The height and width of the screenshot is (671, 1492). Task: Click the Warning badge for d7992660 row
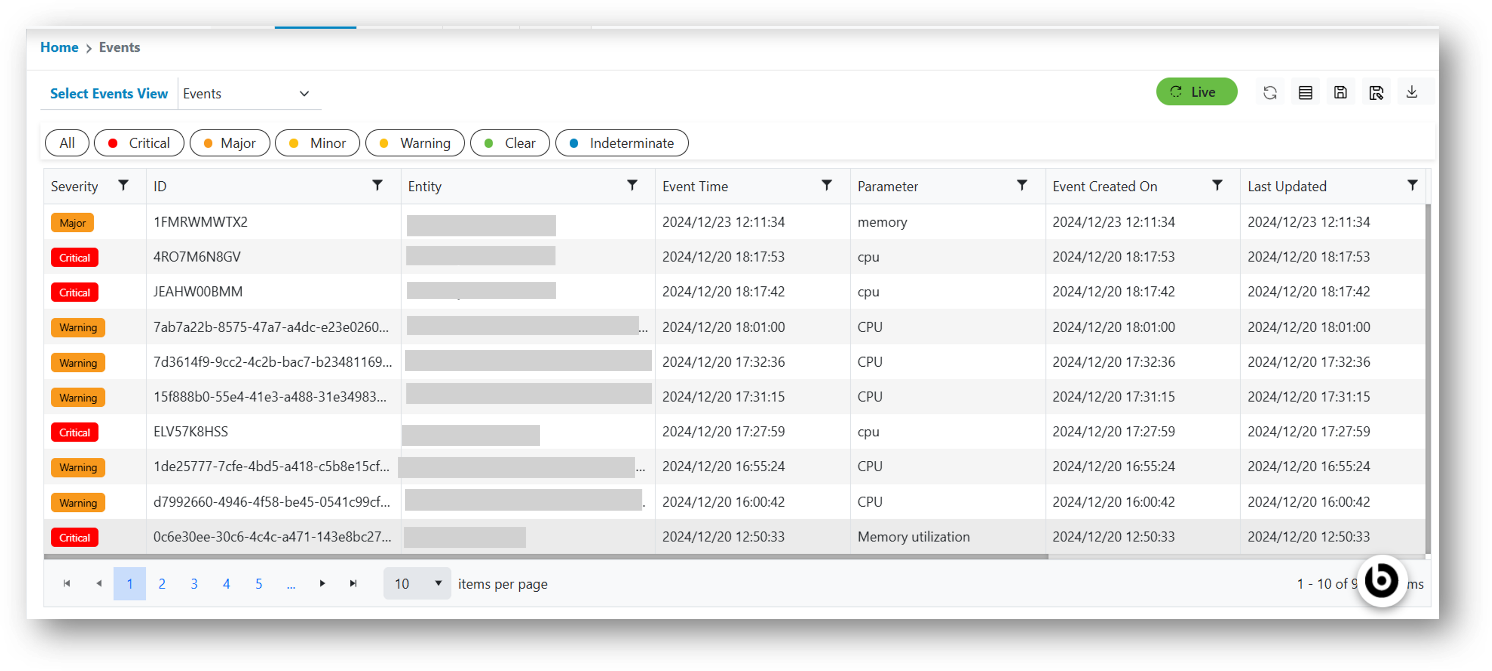78,502
